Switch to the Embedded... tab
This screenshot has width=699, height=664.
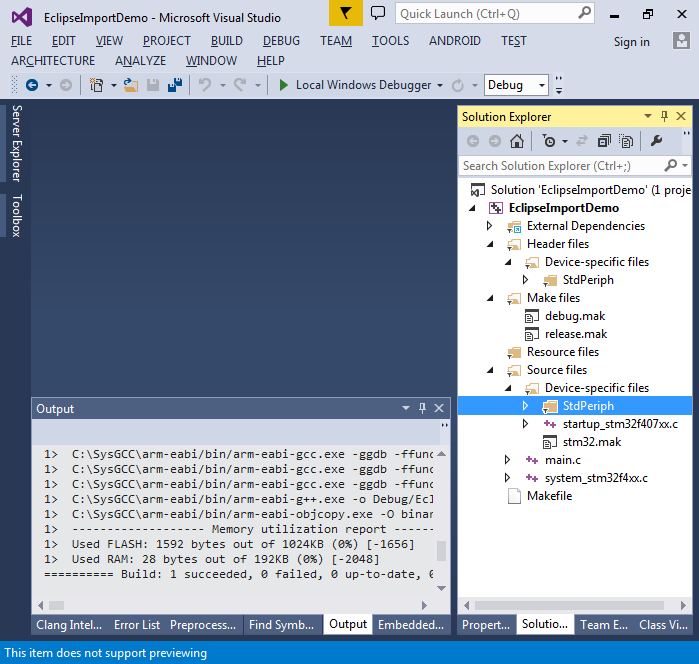pos(411,625)
